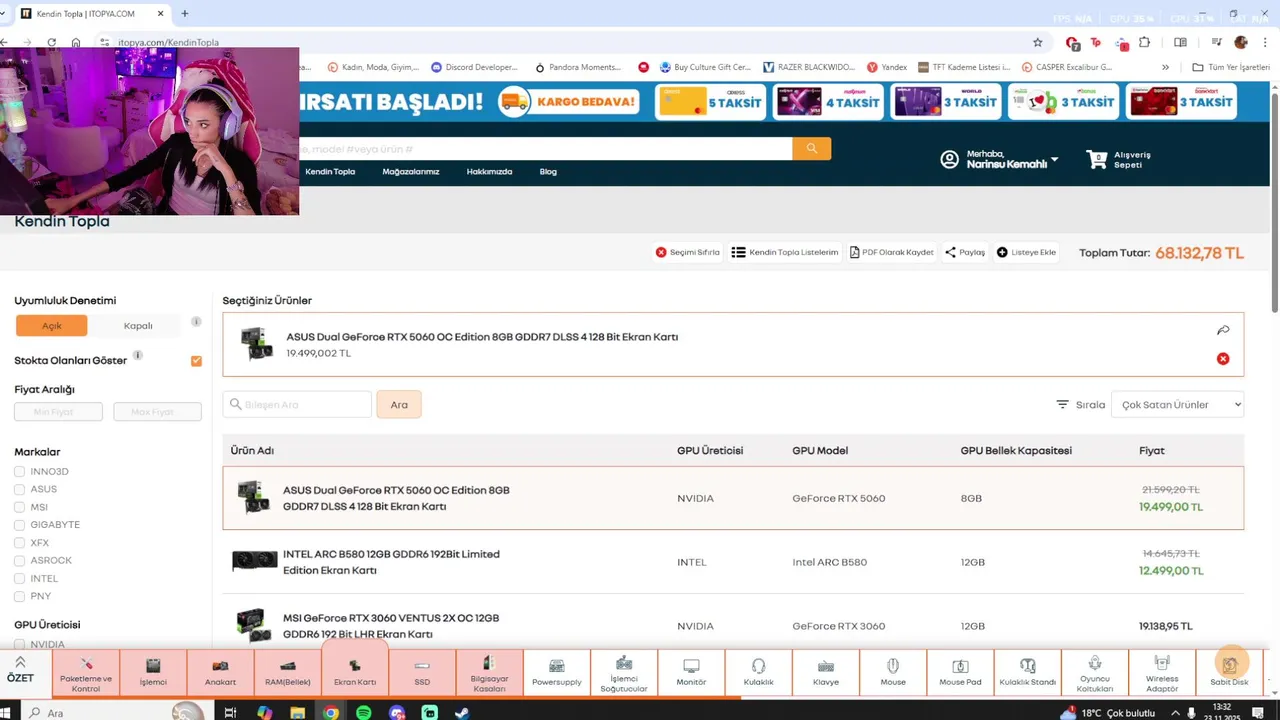This screenshot has width=1280, height=720.
Task: Click the Min Fiyat input field
Action: tap(58, 412)
